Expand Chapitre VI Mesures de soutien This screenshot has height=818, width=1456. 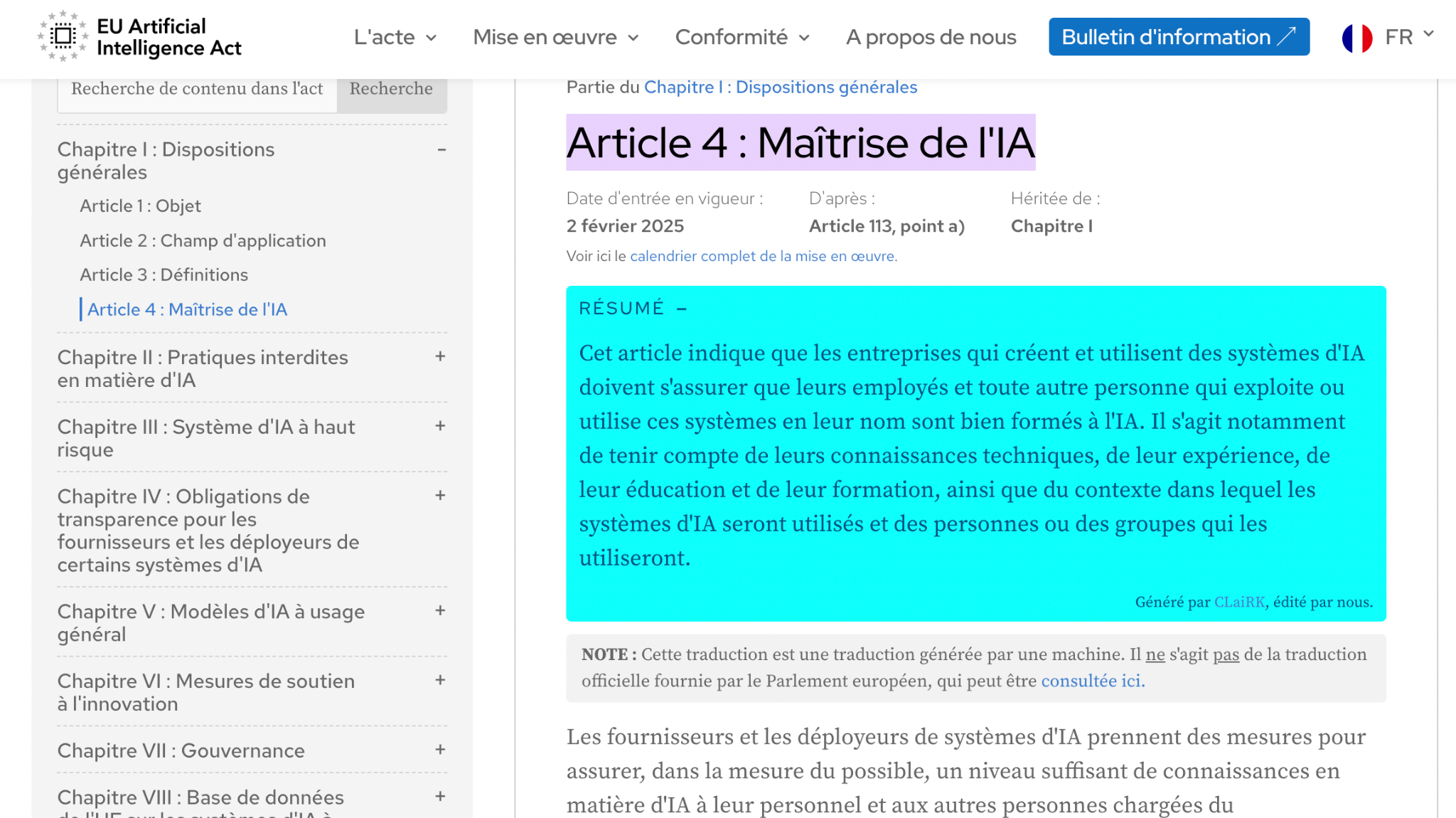pos(440,681)
